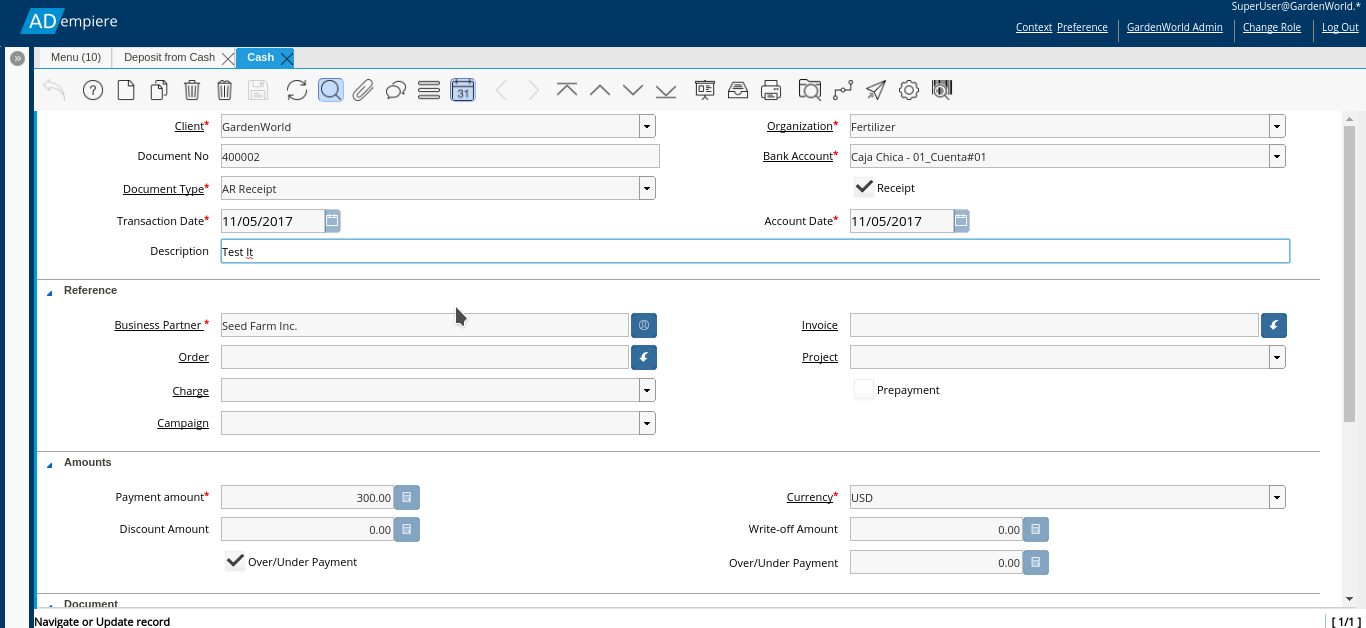Open the Help icon on the toolbar
Image resolution: width=1366 pixels, height=628 pixels.
pyautogui.click(x=92, y=90)
